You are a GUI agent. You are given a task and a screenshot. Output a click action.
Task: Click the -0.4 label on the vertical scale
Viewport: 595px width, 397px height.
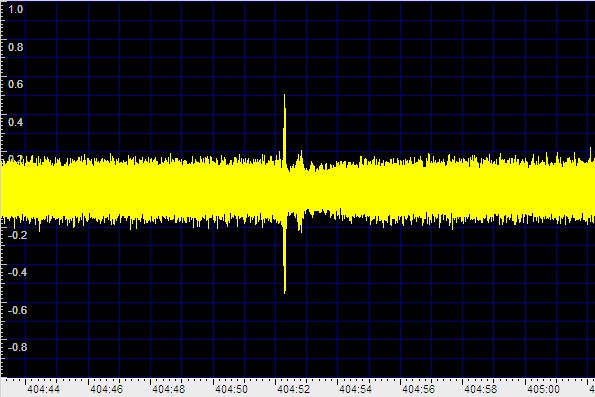(17, 272)
